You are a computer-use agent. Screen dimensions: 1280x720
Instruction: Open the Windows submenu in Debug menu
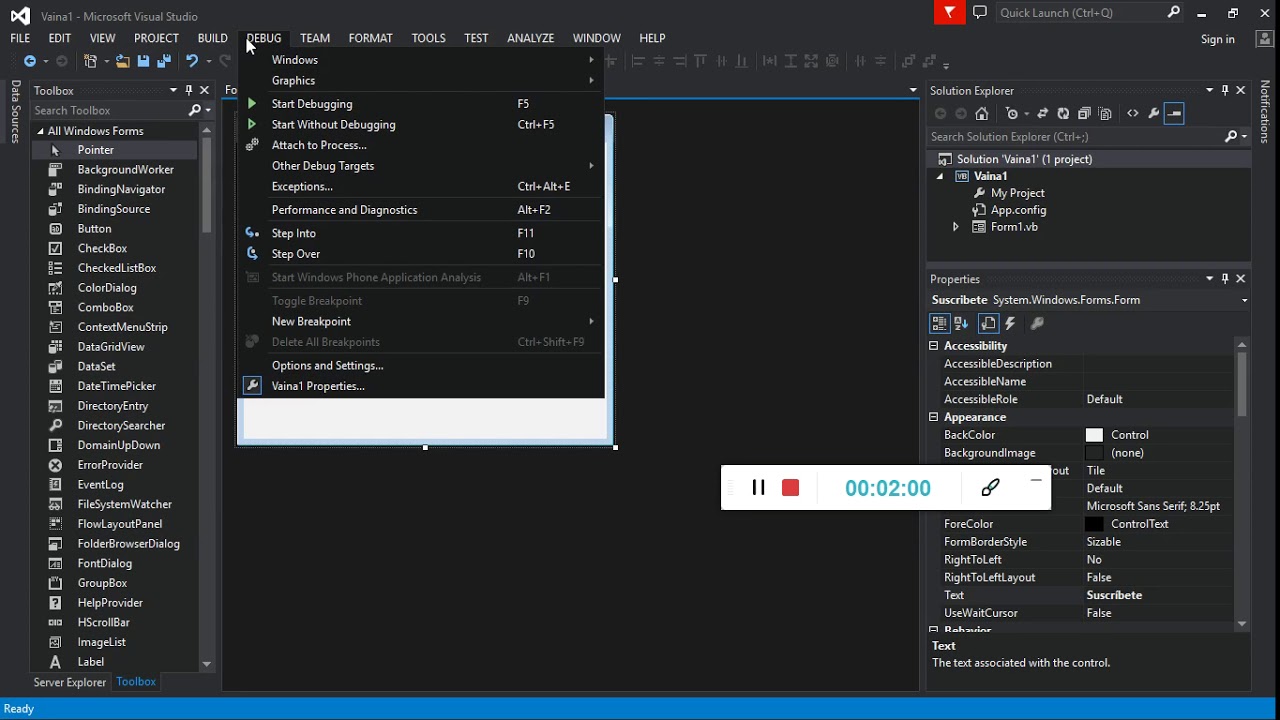coord(421,60)
